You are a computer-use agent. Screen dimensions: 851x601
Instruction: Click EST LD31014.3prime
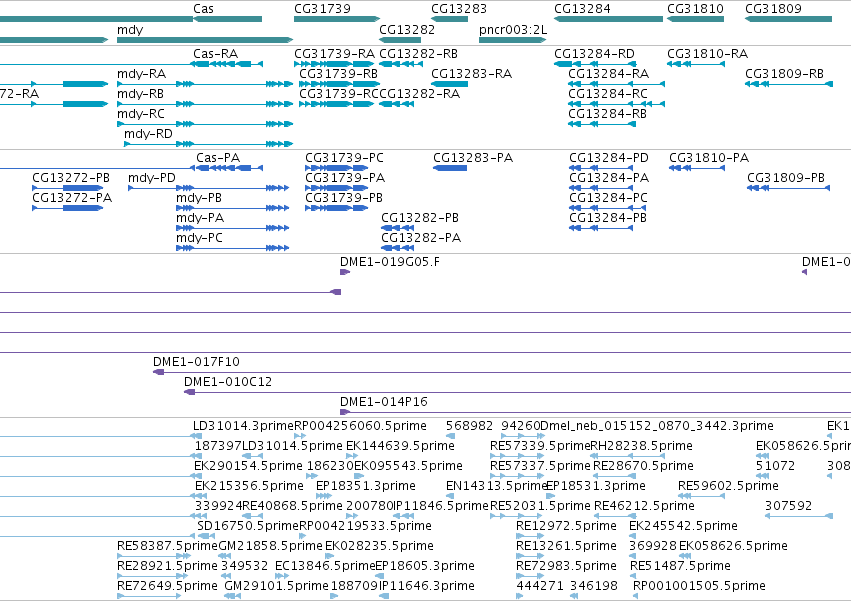(243, 426)
